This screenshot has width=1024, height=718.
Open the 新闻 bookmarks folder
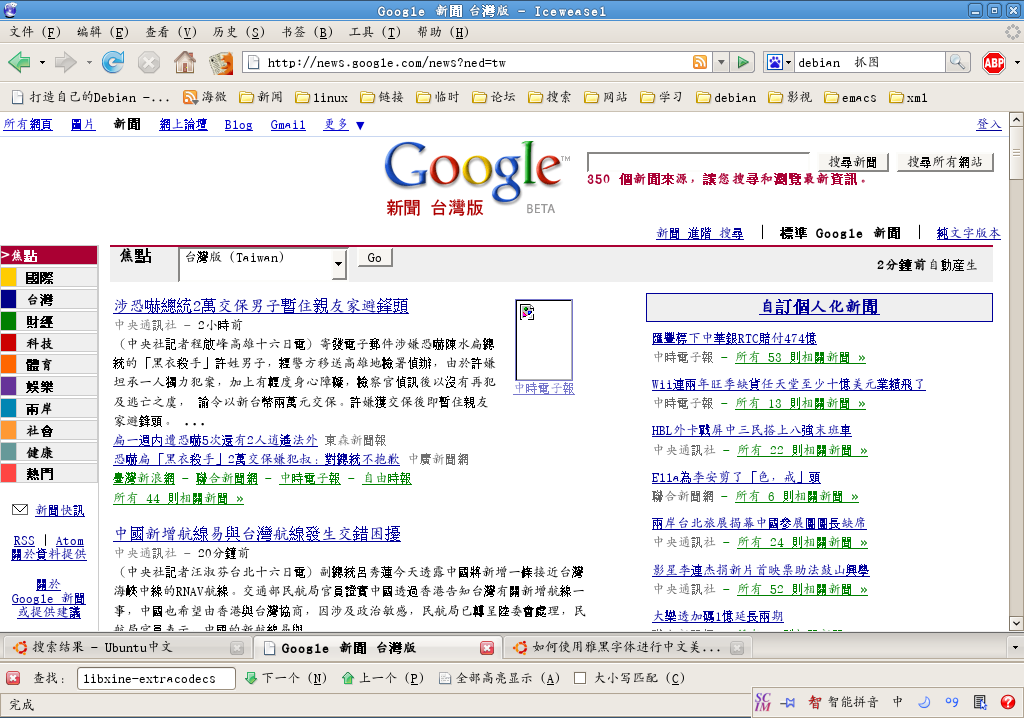261,97
